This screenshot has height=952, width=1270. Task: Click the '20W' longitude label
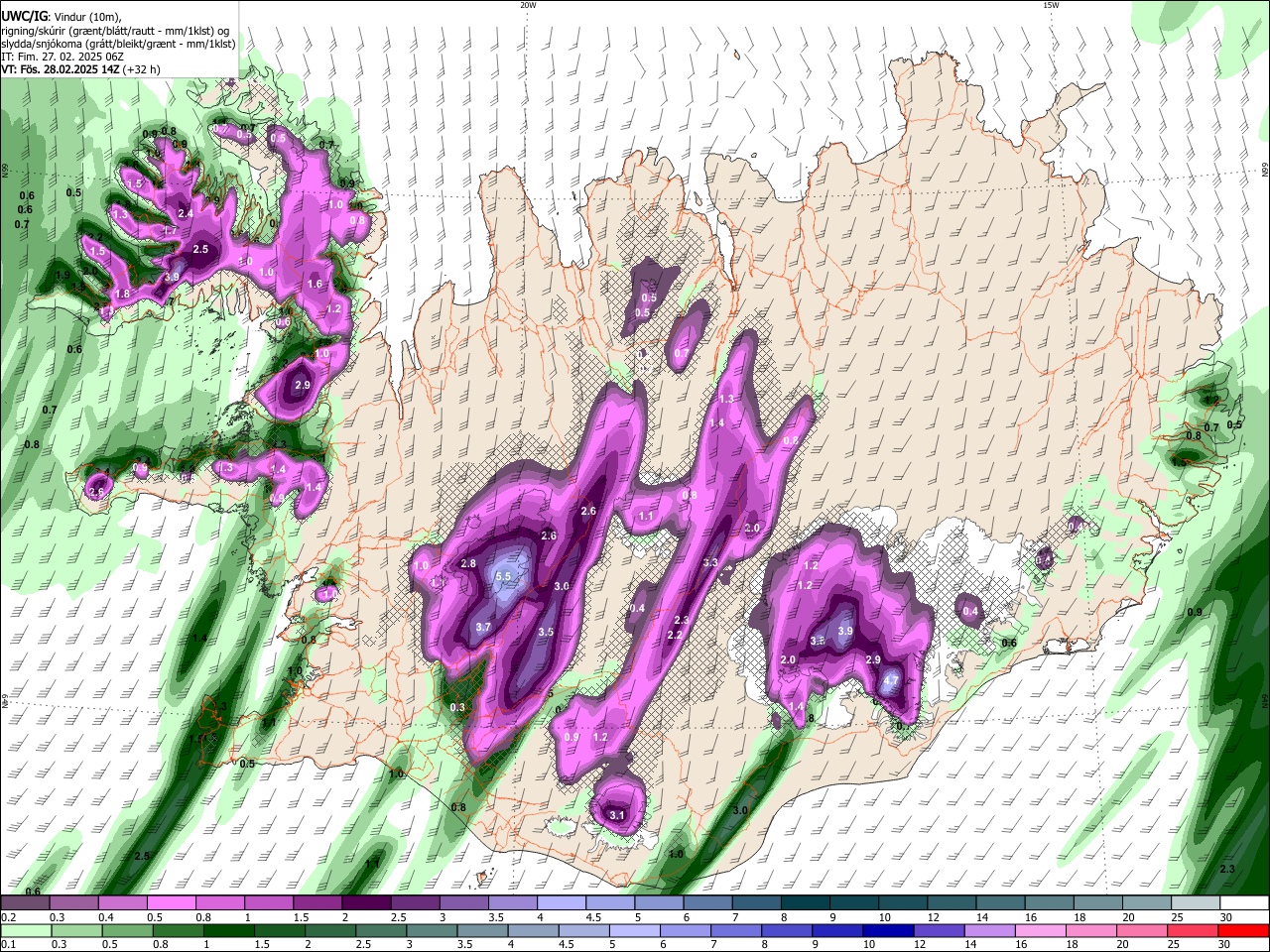[528, 5]
